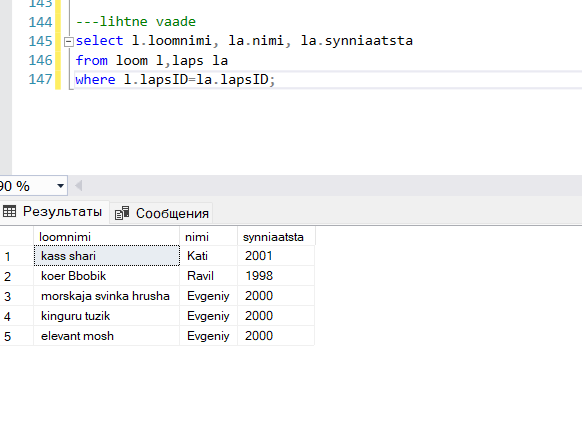Click the results grid icon

pyautogui.click(x=9, y=212)
